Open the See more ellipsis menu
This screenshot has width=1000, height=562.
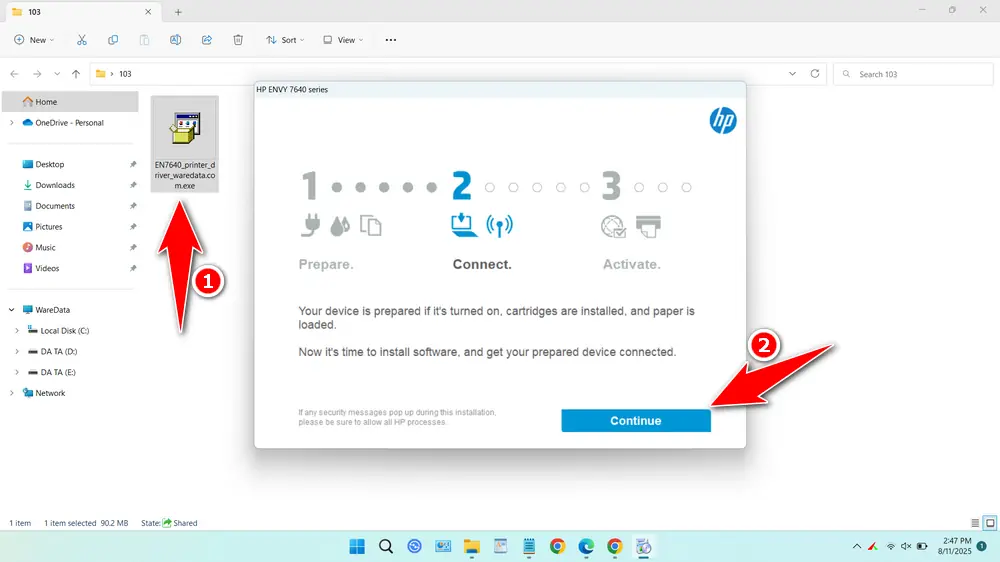(x=390, y=40)
